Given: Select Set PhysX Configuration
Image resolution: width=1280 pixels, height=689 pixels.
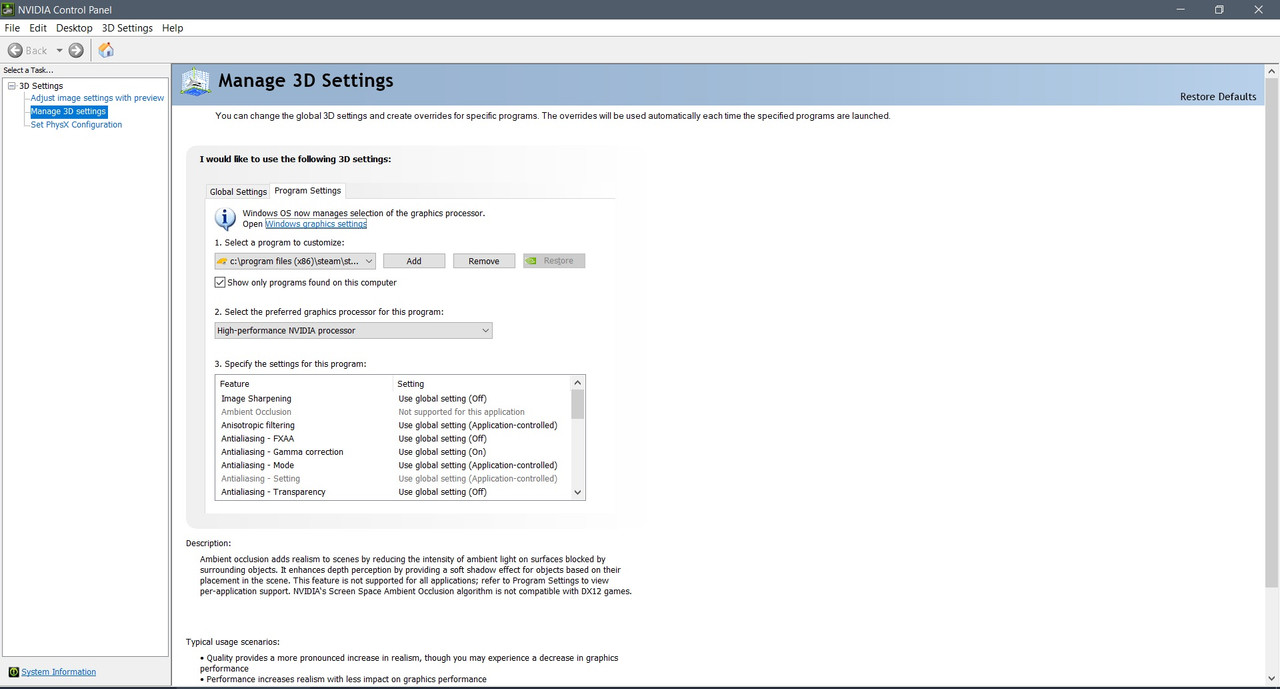Looking at the screenshot, I should click(76, 125).
